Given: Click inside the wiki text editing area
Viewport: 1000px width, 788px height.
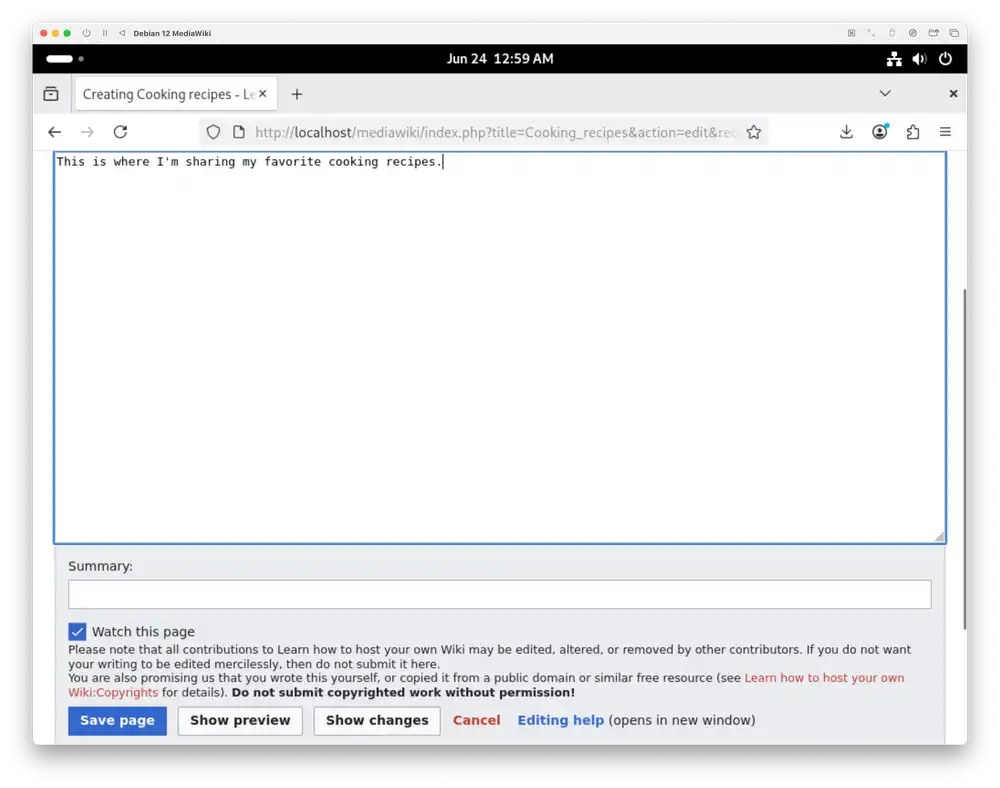Looking at the screenshot, I should click(500, 347).
